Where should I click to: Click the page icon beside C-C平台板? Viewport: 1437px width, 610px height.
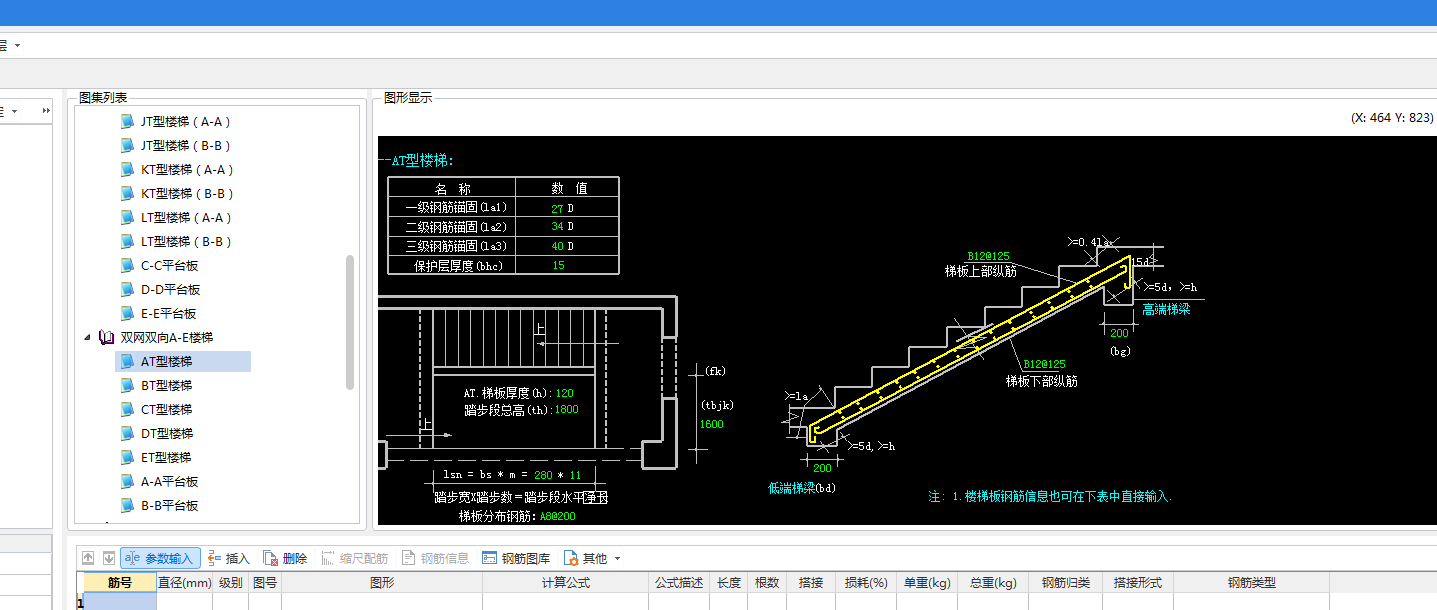[x=127, y=266]
